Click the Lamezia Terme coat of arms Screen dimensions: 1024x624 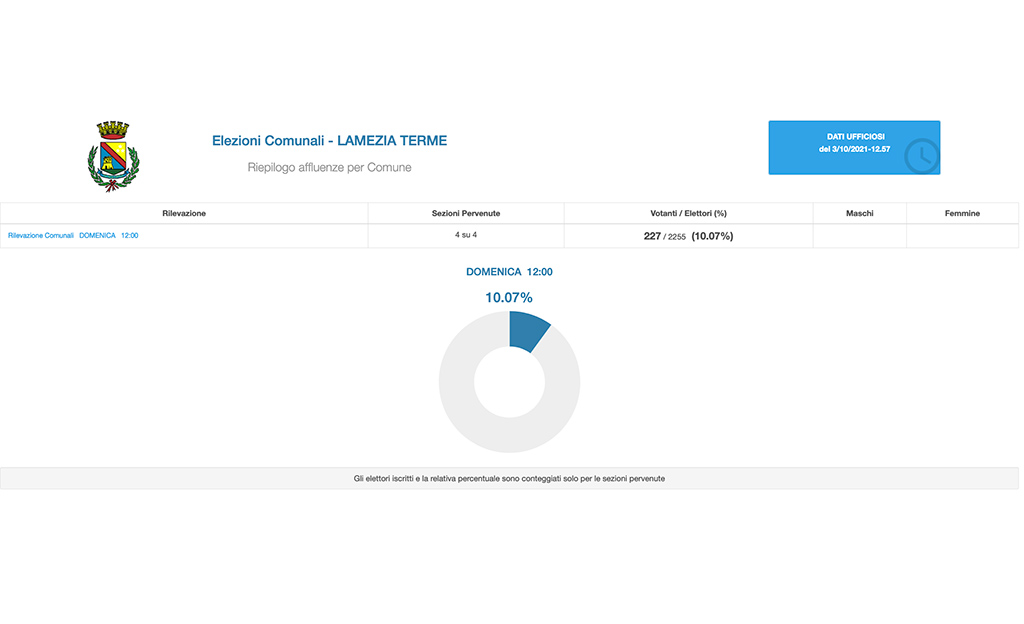114,156
